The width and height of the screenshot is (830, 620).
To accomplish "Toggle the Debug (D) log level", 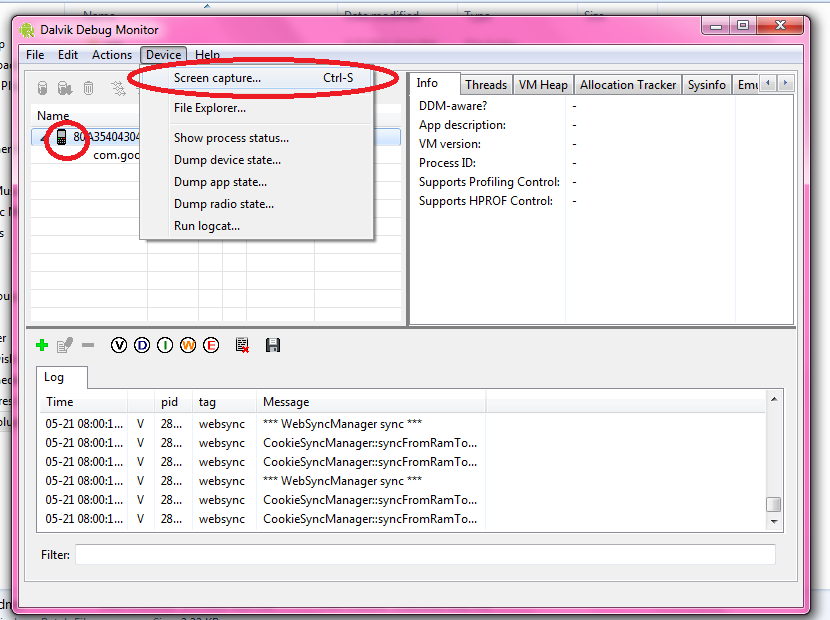I will click(x=142, y=345).
